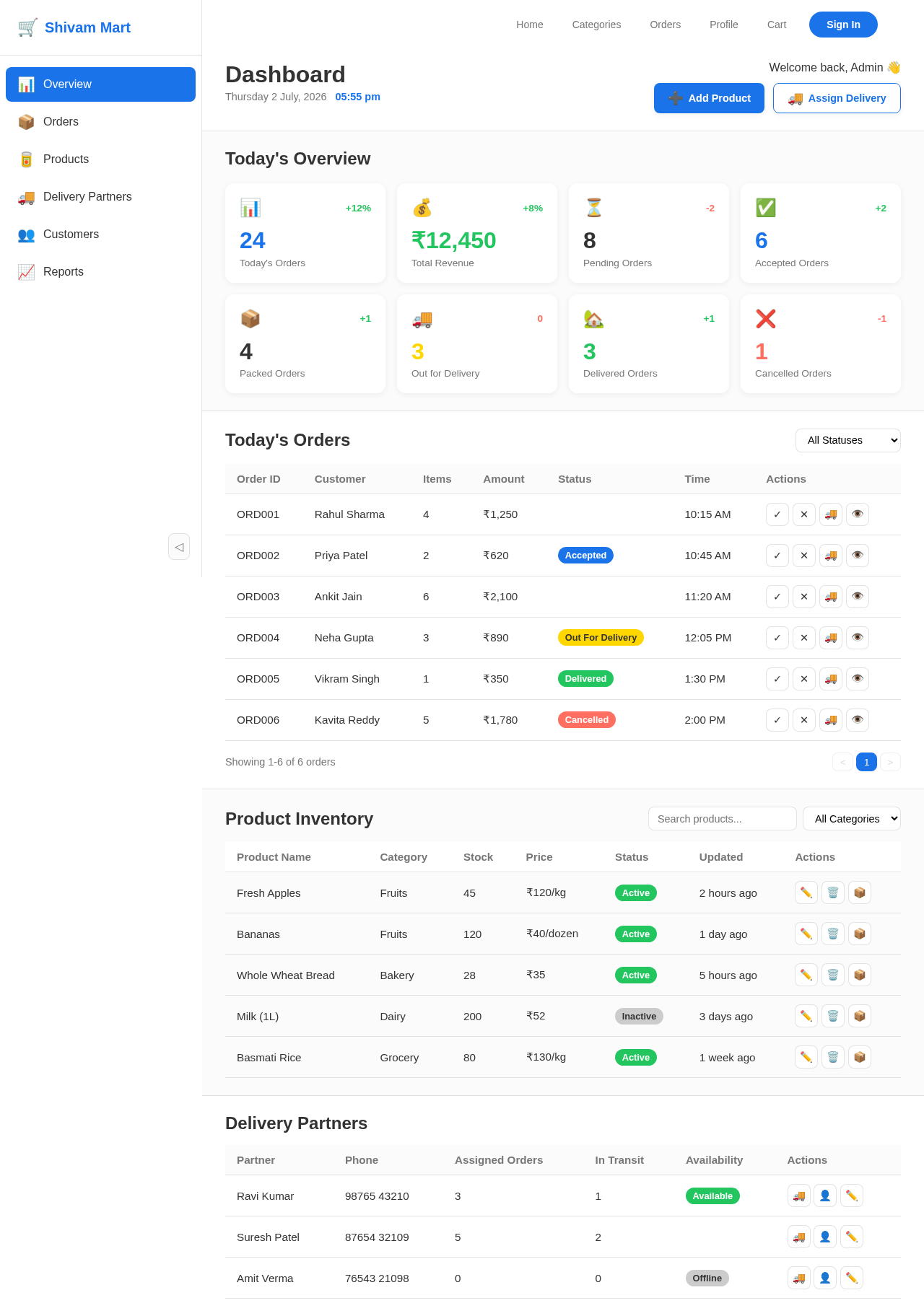Focus the Search products field
The image size is (924, 1316).
(723, 819)
